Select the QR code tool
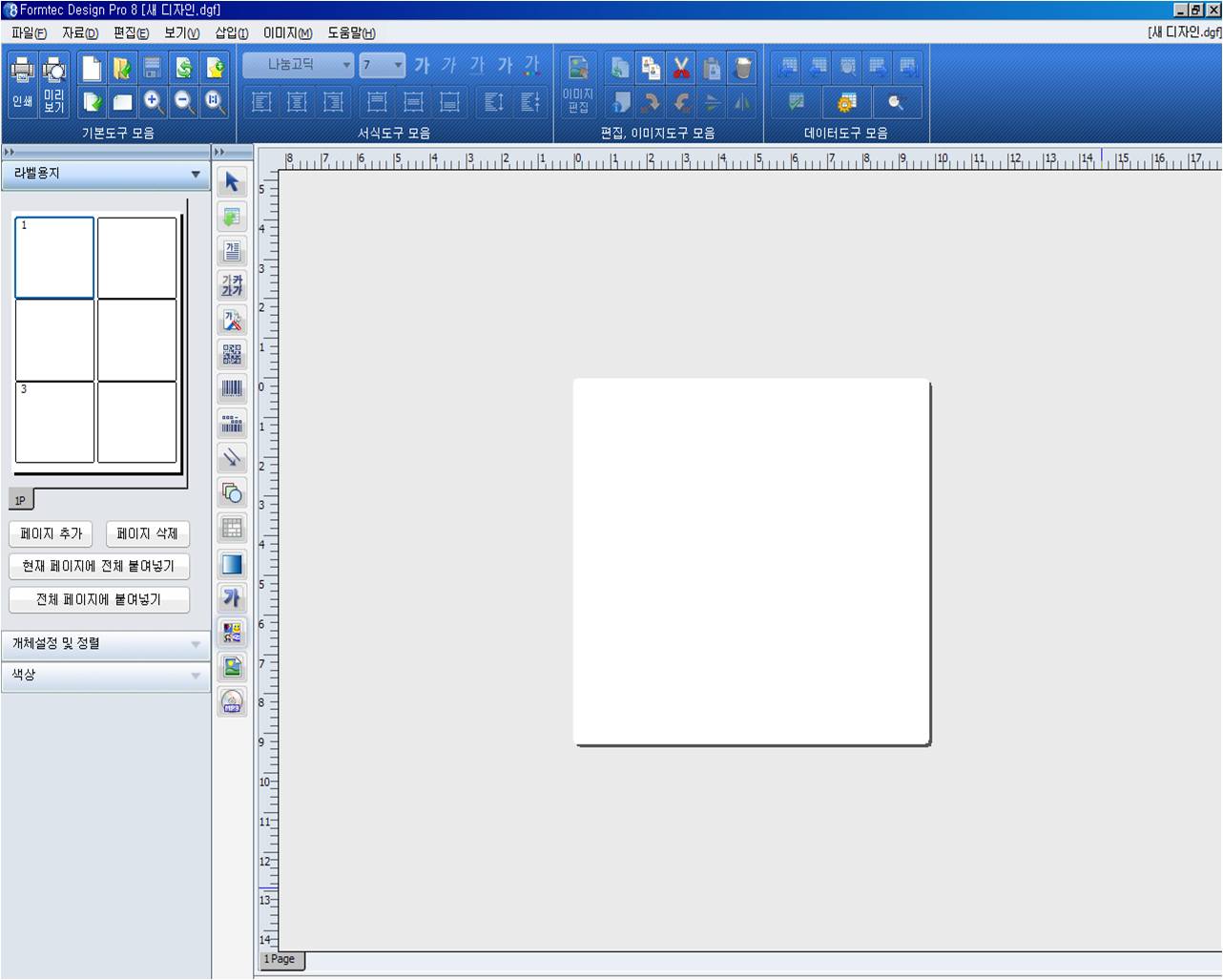This screenshot has height=980, width=1223. [x=232, y=354]
